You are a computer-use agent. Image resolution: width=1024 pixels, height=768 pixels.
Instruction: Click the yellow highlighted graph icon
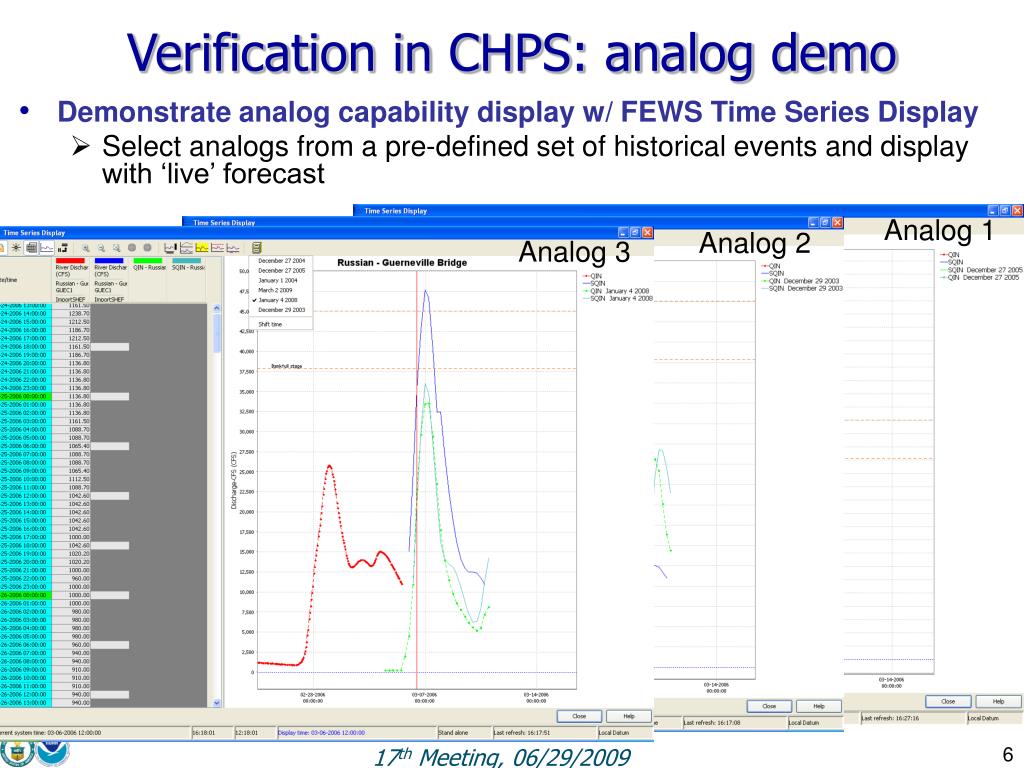[202, 248]
